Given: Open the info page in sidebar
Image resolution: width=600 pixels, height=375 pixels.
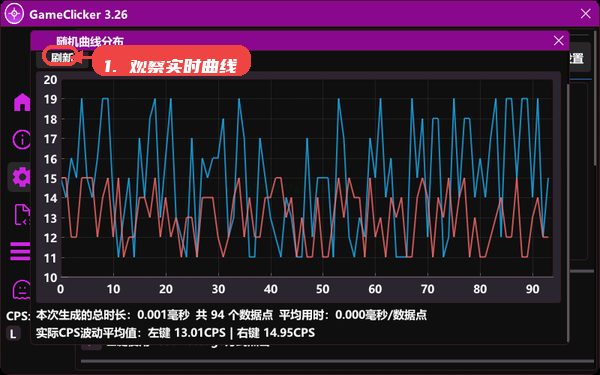Looking at the screenshot, I should [22, 139].
